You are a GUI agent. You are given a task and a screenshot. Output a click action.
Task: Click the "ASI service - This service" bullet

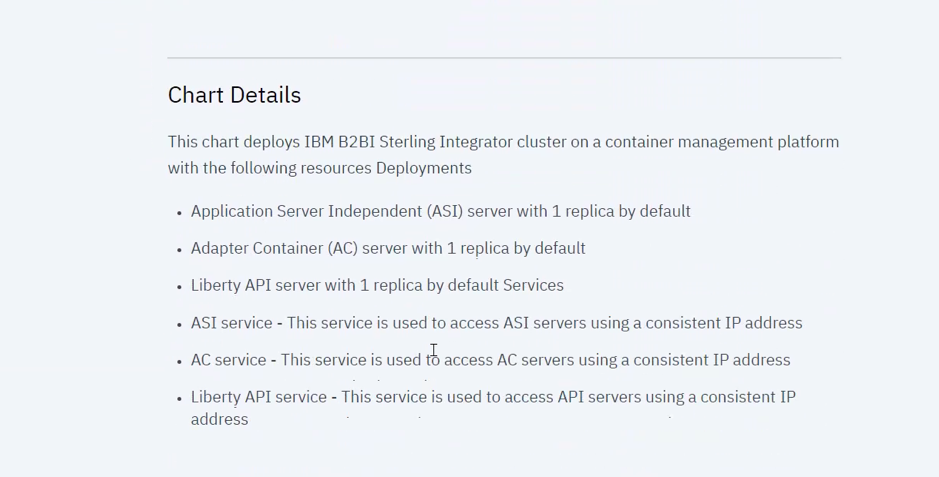pyautogui.click(x=496, y=323)
